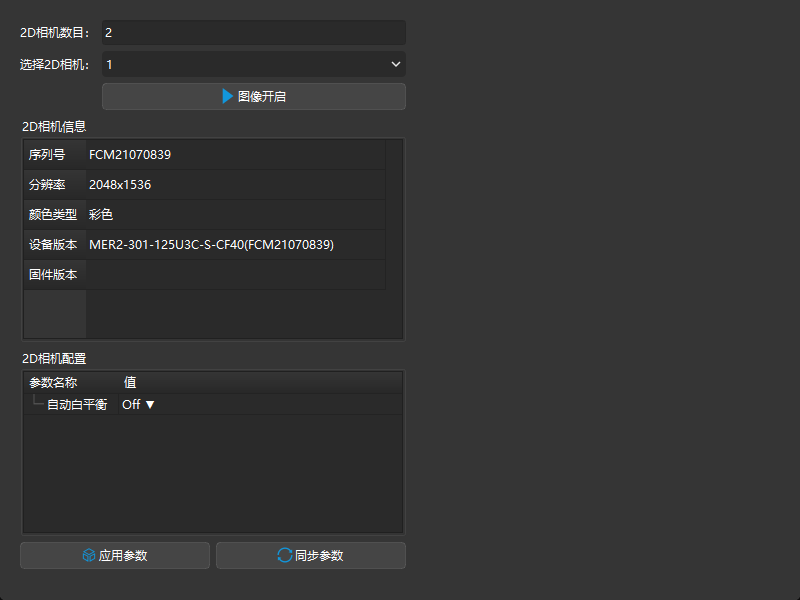Select the 彩色 color type value

point(235,215)
